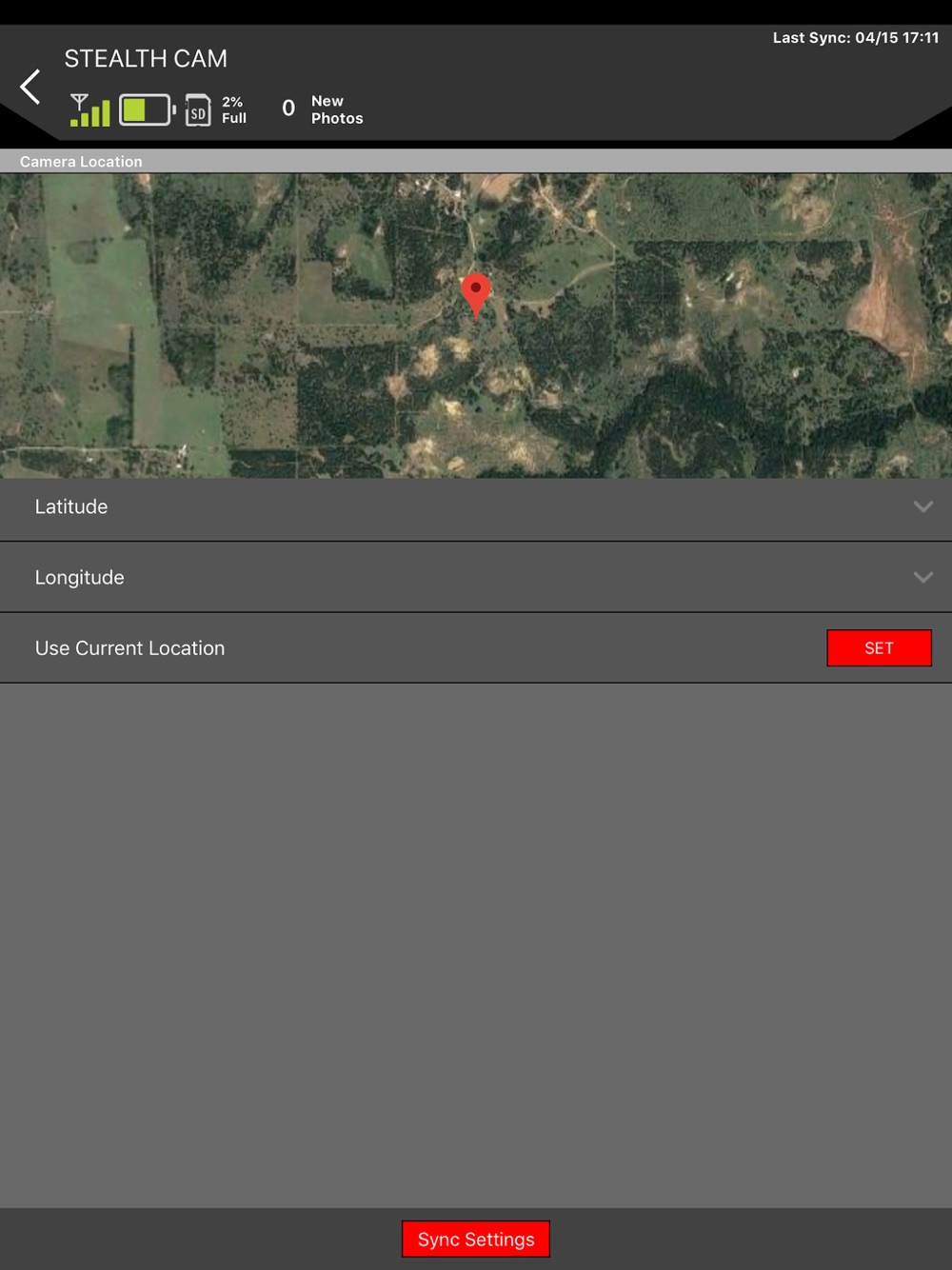Tap the '2% Full' storage text
Viewport: 952px width, 1270px height.
point(234,109)
